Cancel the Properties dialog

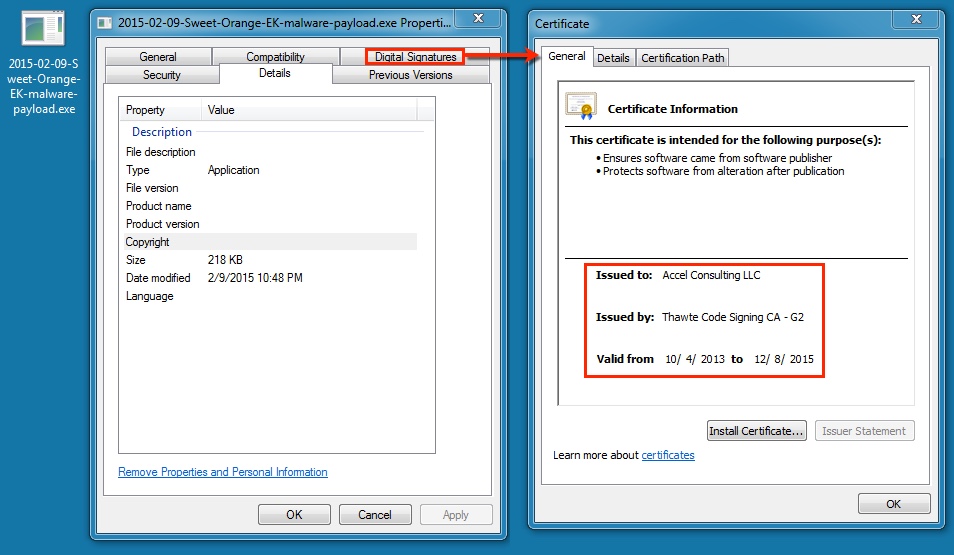click(374, 515)
